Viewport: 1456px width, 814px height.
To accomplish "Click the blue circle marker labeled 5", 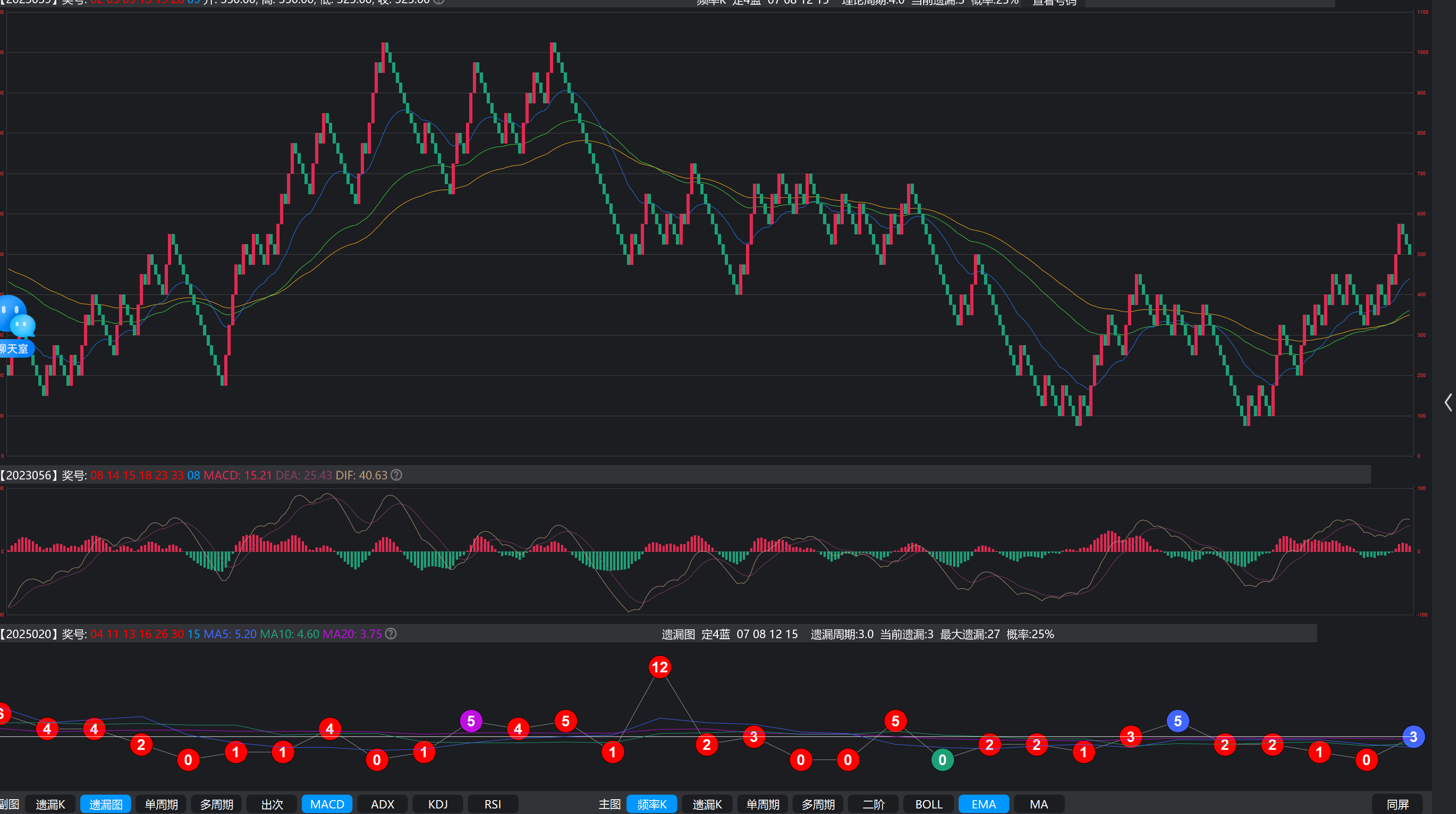I will (x=1177, y=721).
